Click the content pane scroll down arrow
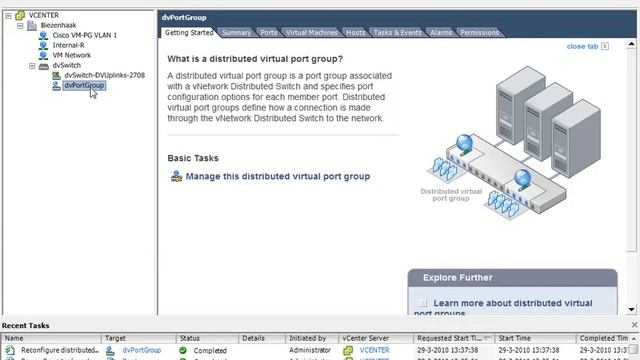Screen dimensions: 640x360 point(631,310)
